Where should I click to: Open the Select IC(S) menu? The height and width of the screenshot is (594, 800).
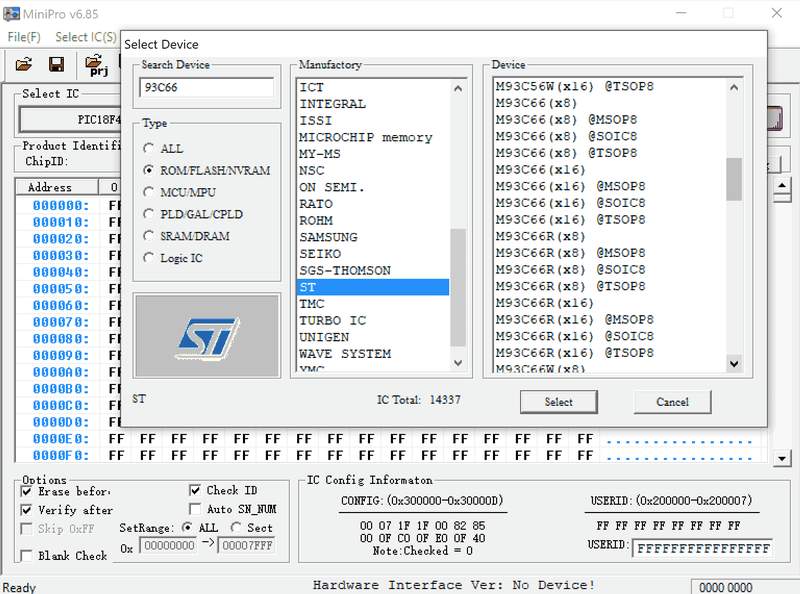(86, 37)
